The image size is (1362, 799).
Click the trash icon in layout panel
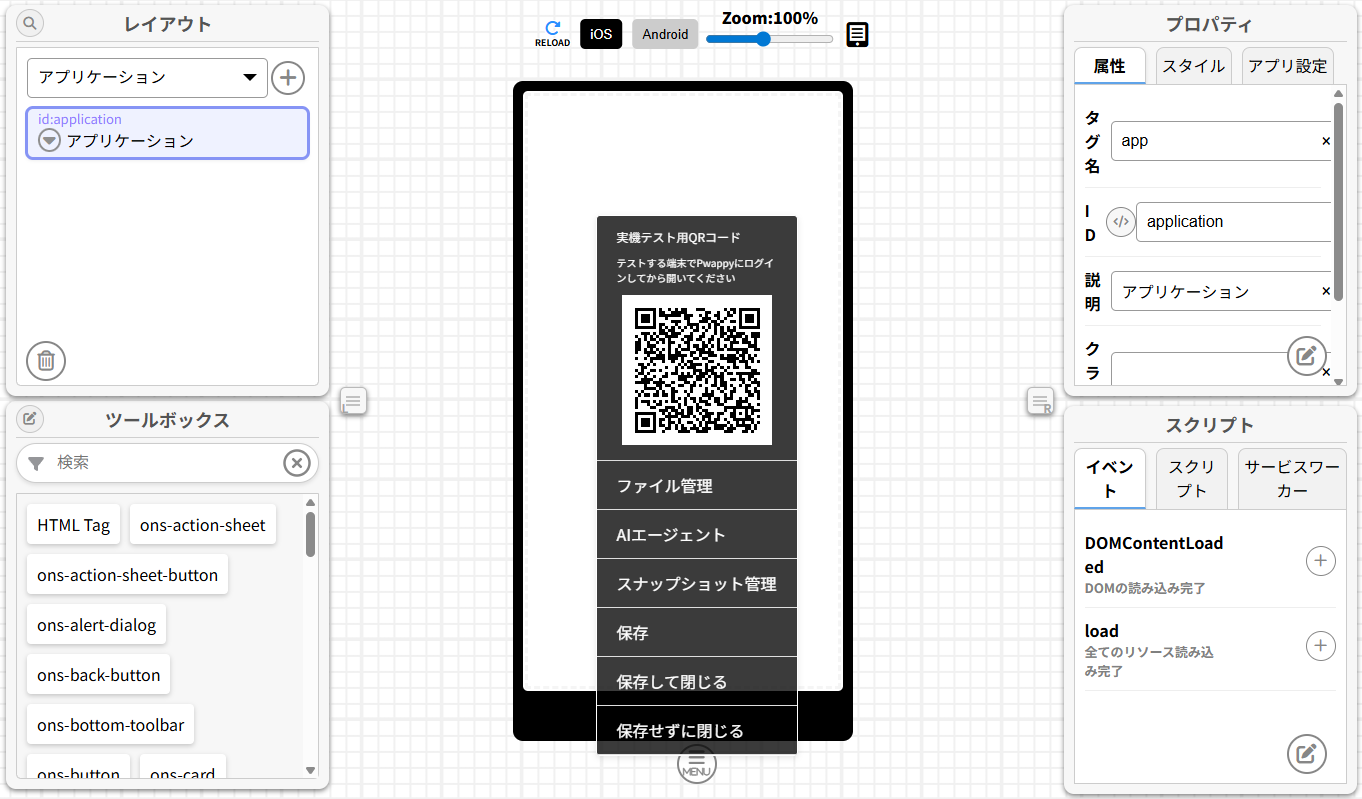(x=46, y=361)
